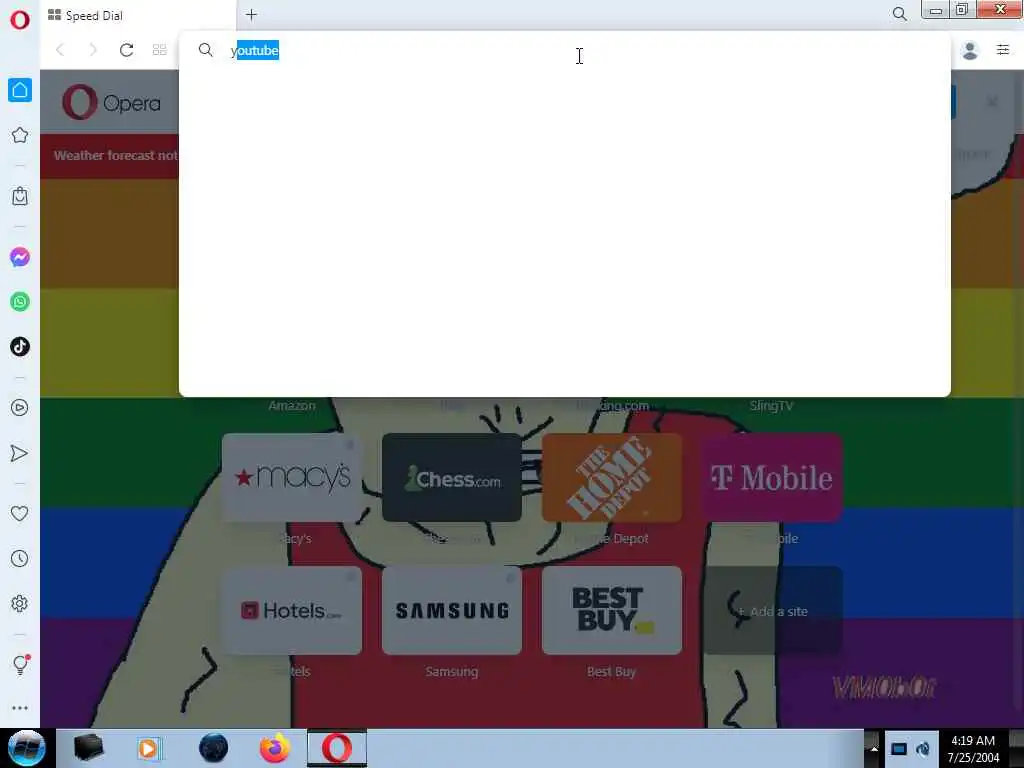
Task: Open the Samsung speed dial tile
Action: point(452,611)
